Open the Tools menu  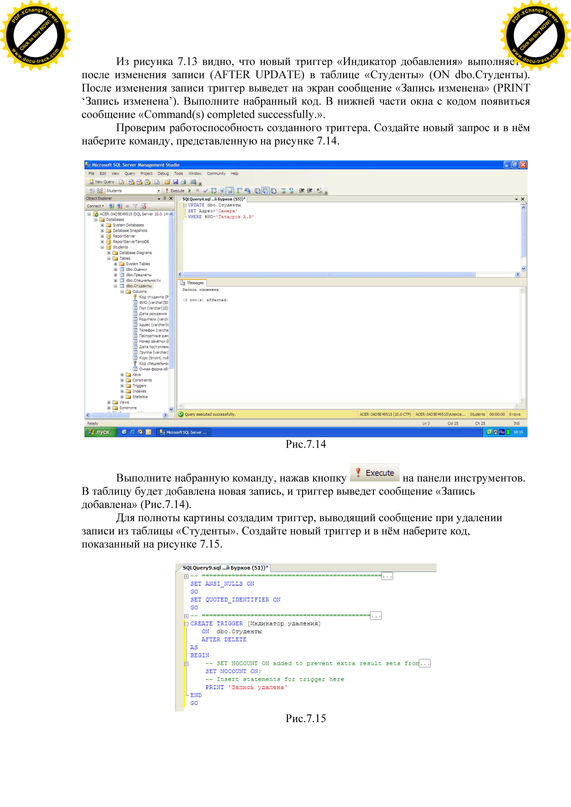point(179,174)
